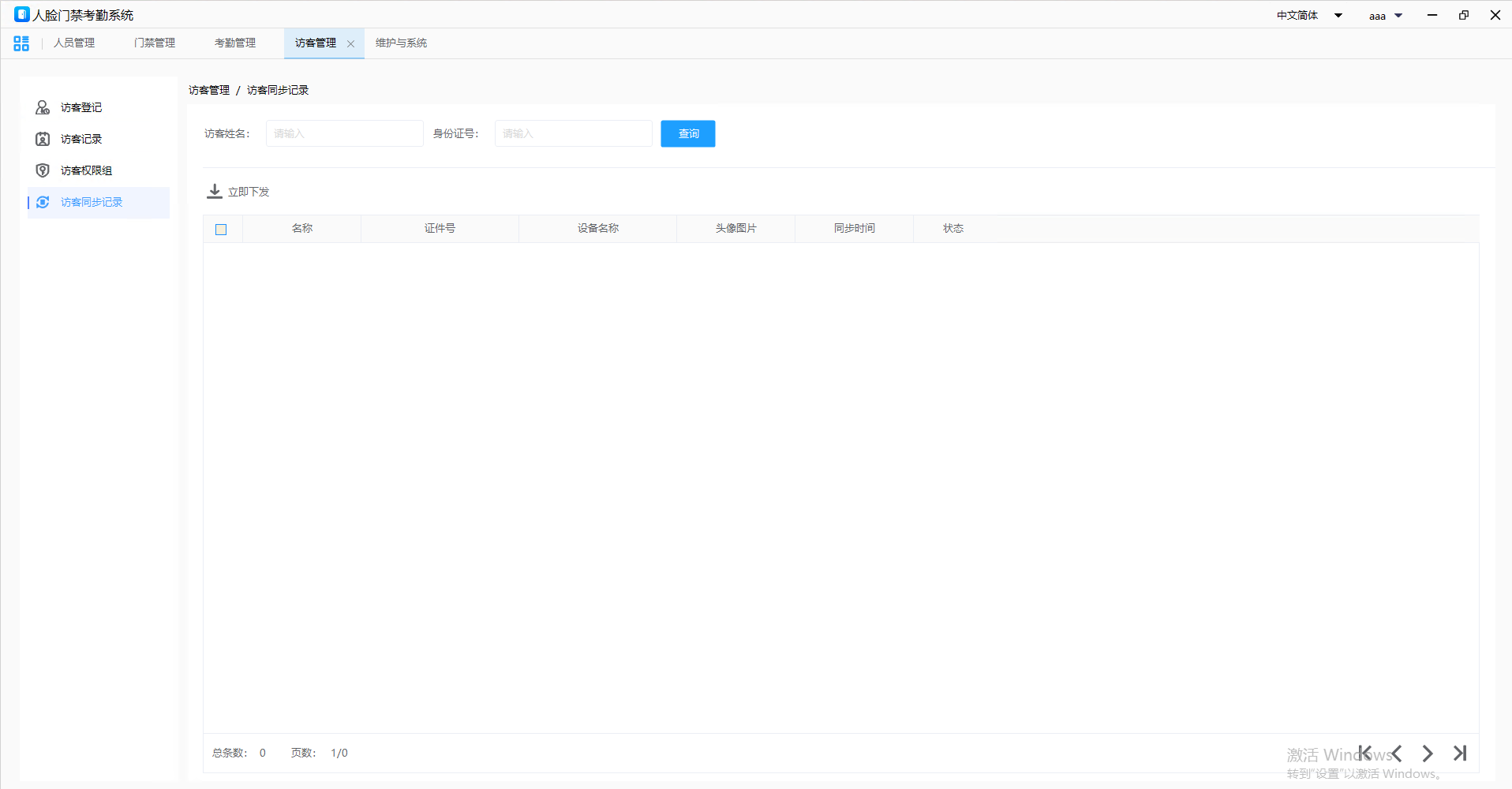Click the visitor sync records icon
The image size is (1512, 789).
point(43,202)
